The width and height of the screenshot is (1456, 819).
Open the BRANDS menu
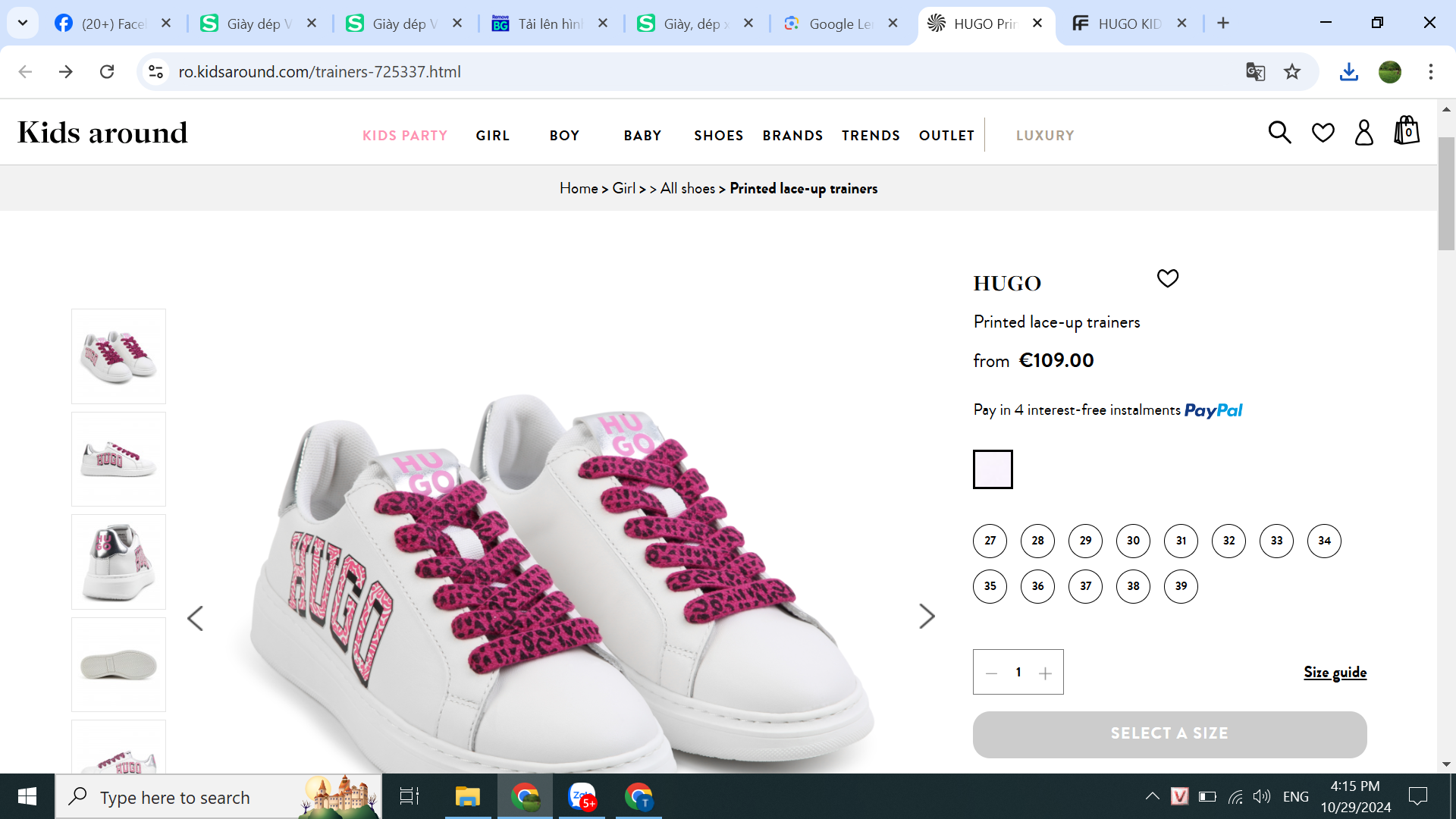pyautogui.click(x=793, y=136)
